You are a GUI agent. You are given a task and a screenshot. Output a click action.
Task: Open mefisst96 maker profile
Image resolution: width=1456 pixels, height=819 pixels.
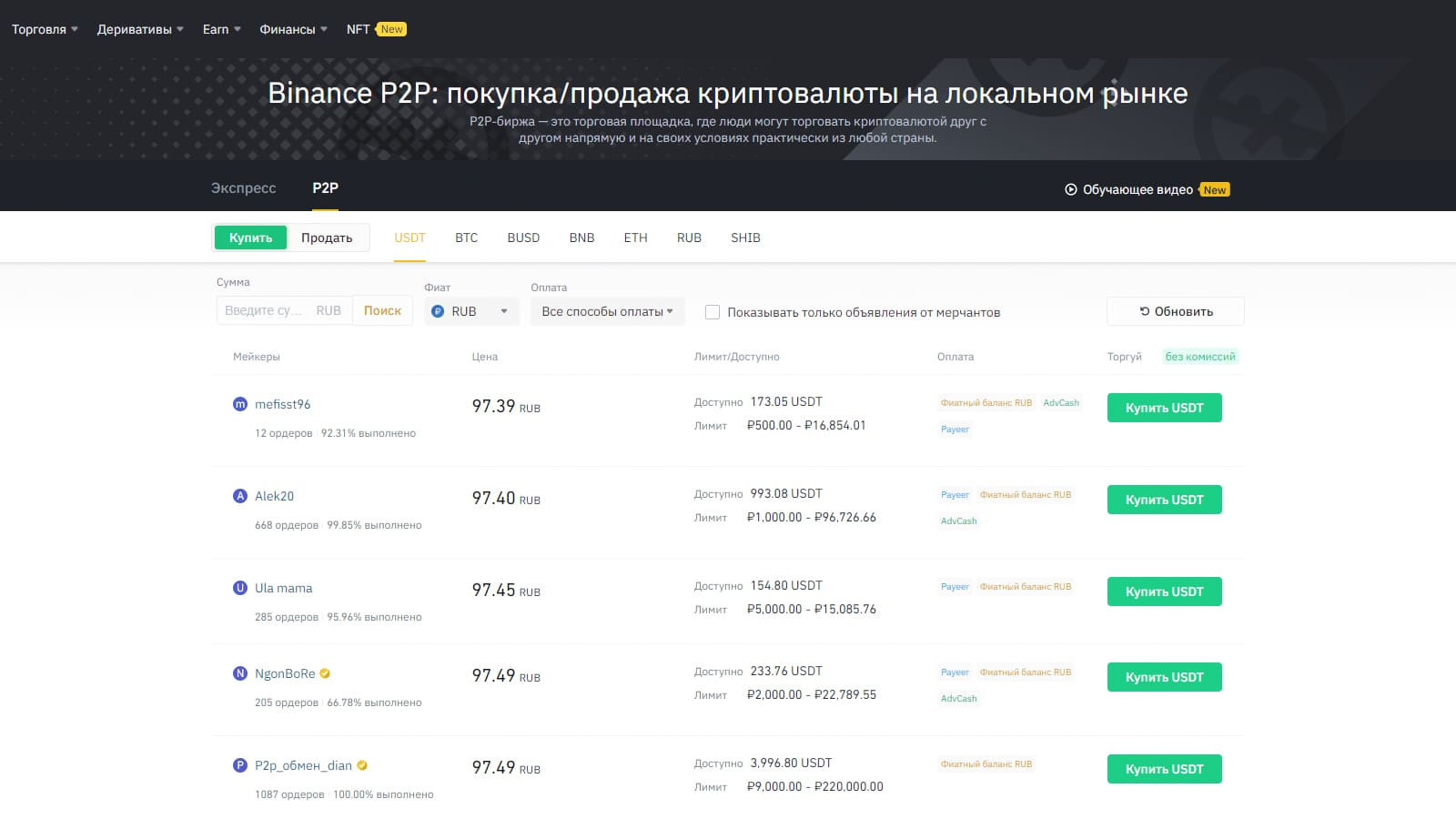tap(282, 404)
